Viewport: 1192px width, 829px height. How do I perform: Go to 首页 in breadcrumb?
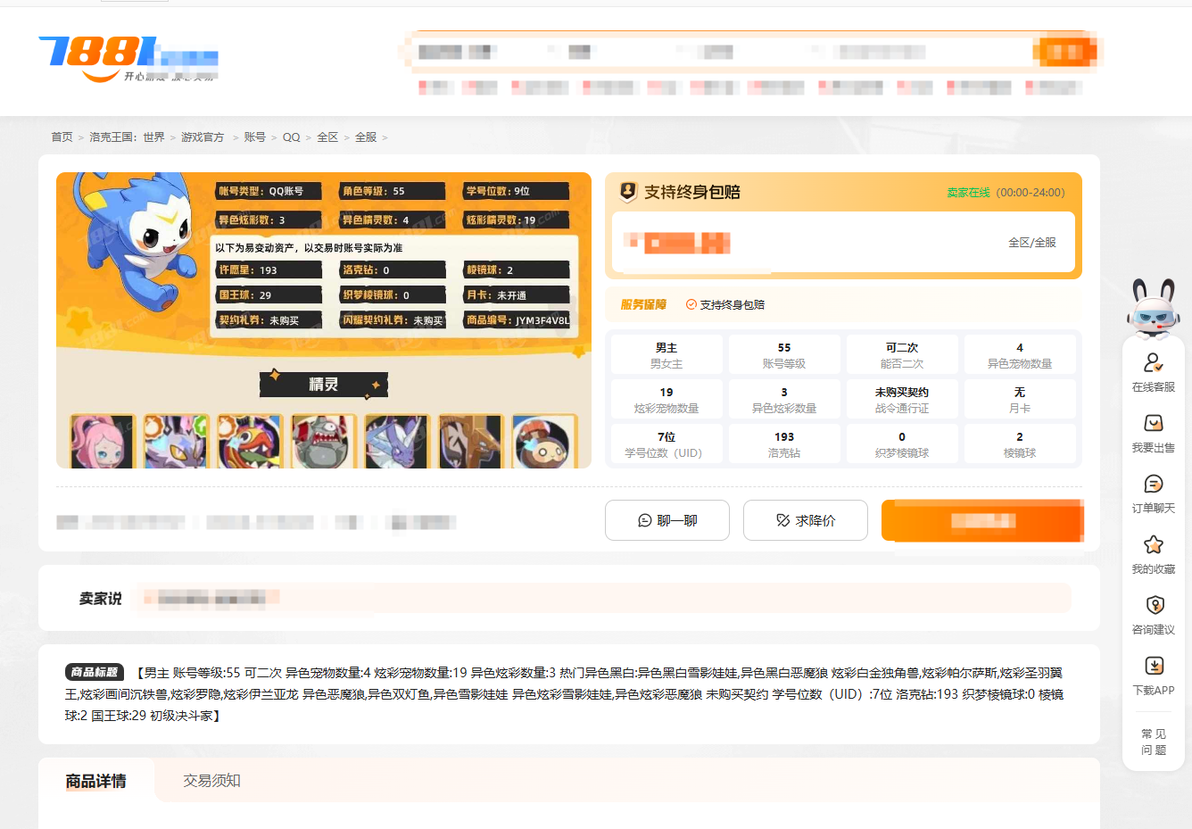coord(62,137)
